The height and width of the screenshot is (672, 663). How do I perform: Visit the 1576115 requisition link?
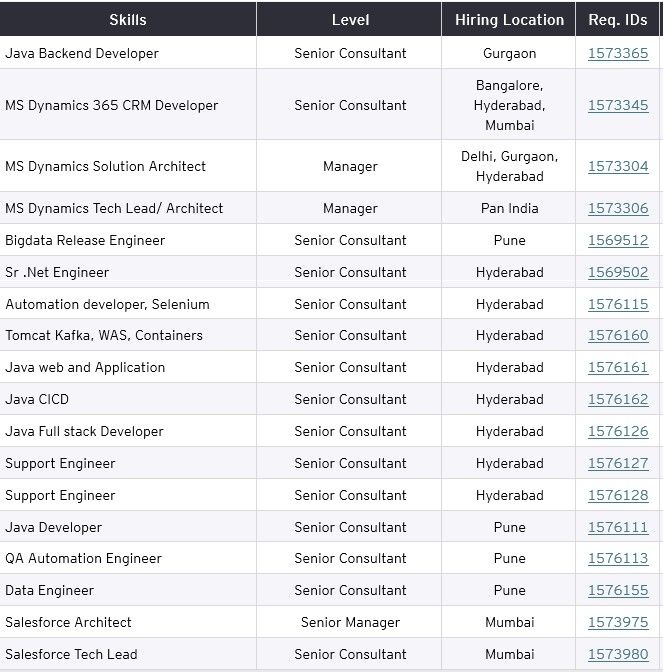(x=618, y=304)
